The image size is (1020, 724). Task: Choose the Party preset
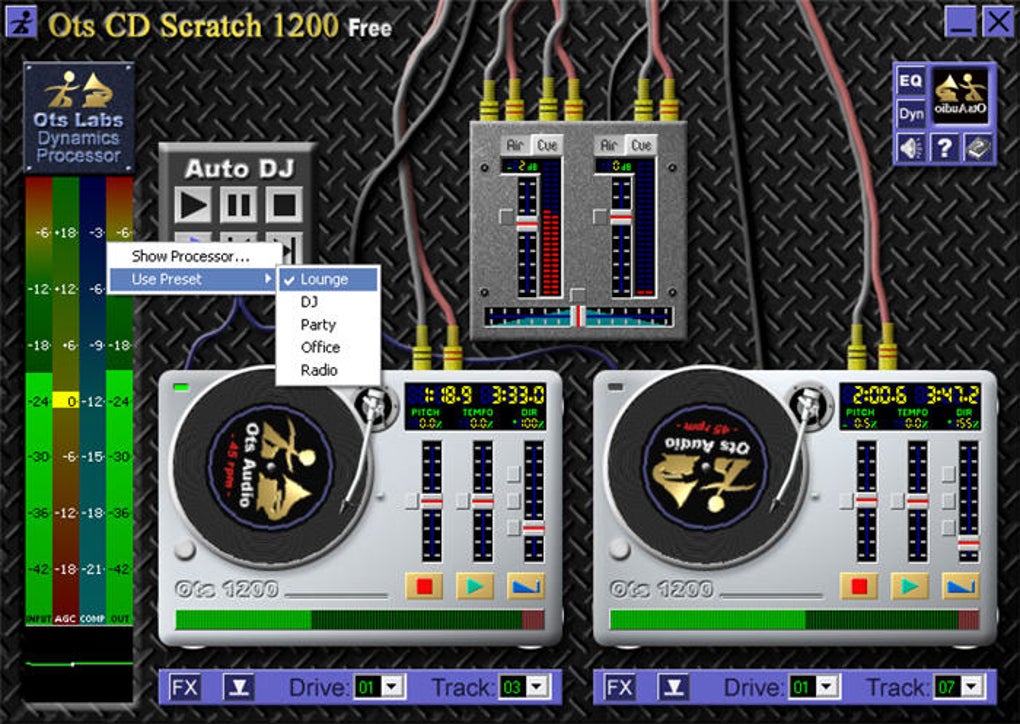(x=317, y=324)
